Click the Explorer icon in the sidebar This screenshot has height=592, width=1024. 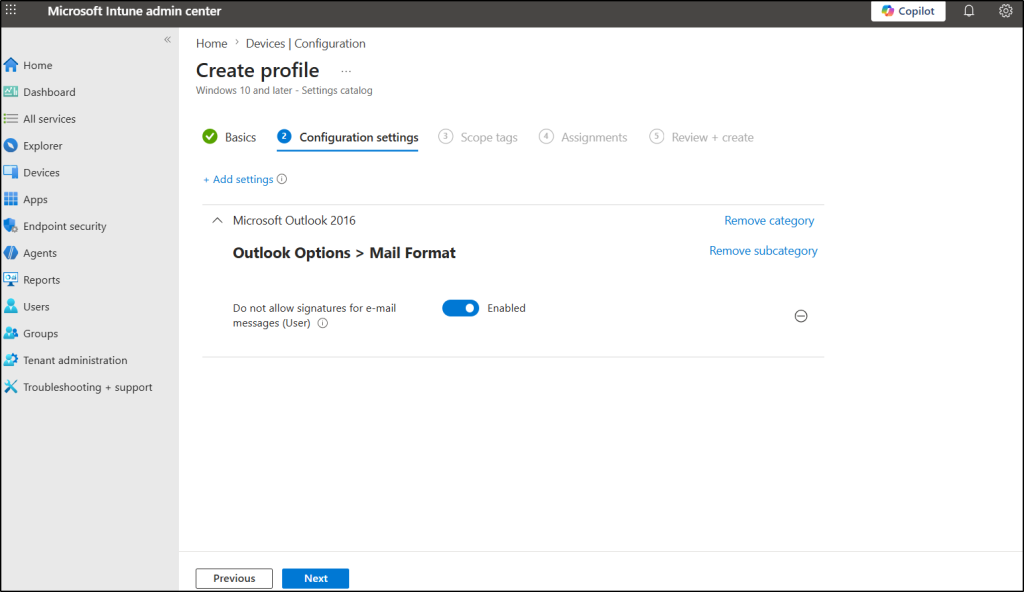(x=11, y=145)
